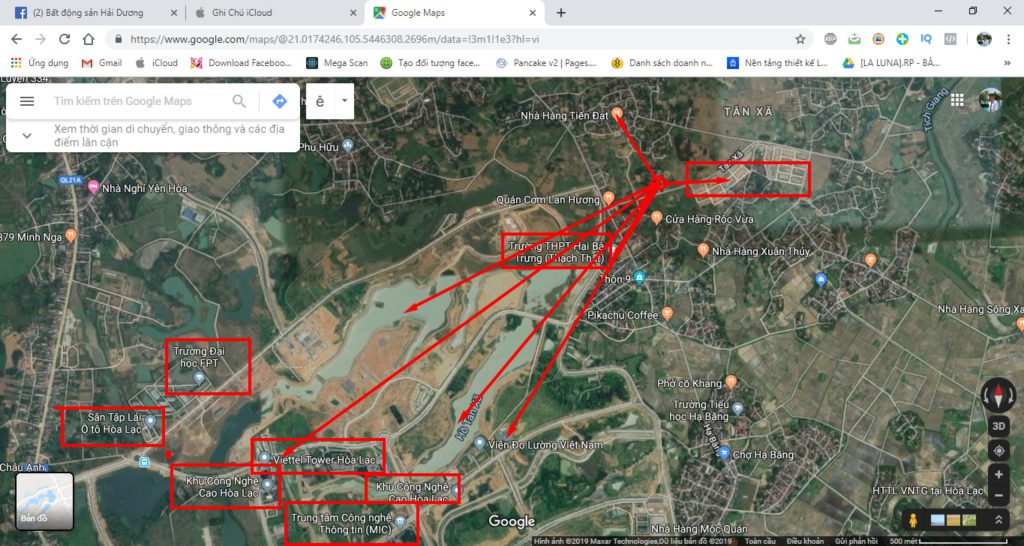The image size is (1024, 546).
Task: Switch to the Bản đồ map layer
Action: pos(44,500)
